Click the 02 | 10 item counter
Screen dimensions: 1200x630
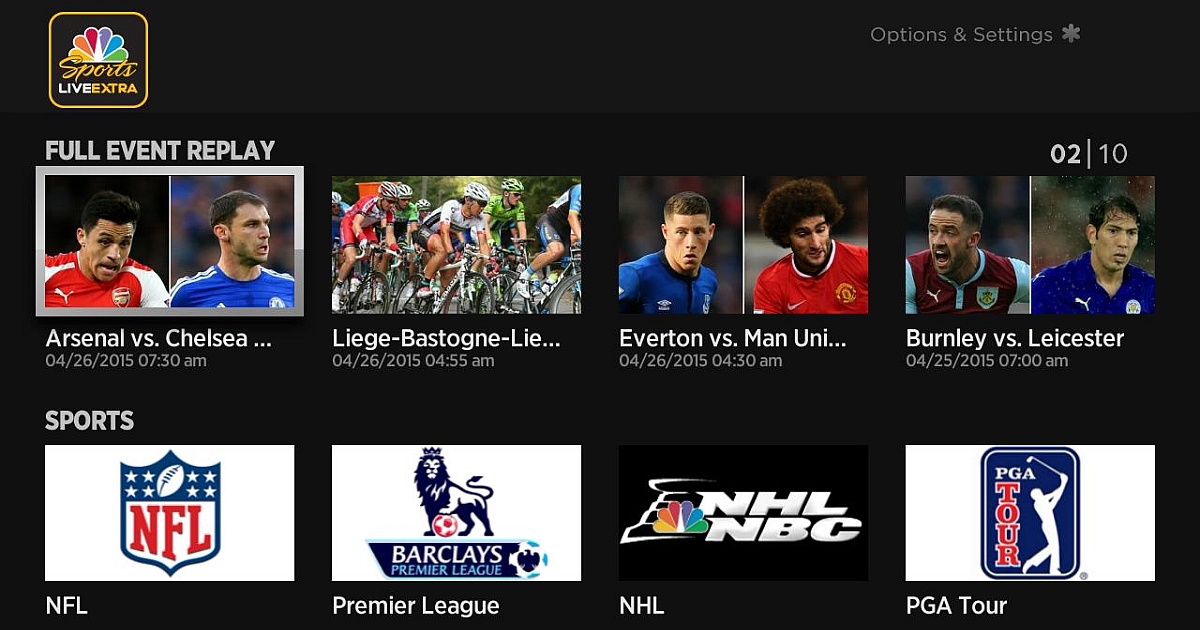tap(1089, 154)
